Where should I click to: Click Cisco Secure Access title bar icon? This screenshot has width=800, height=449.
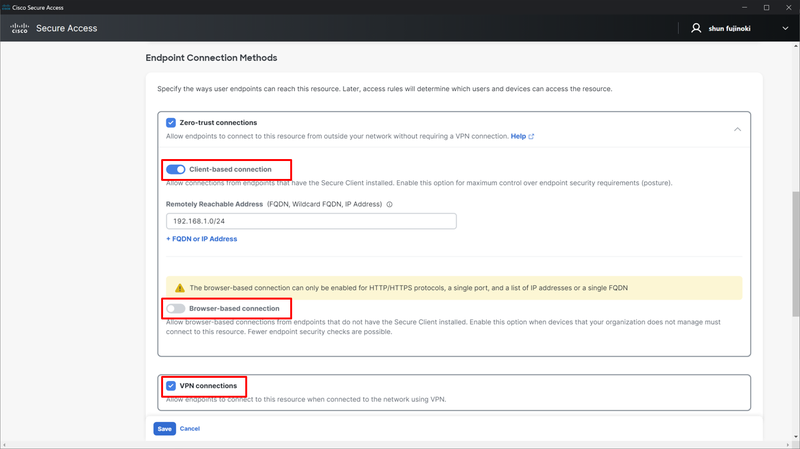(x=6, y=7)
